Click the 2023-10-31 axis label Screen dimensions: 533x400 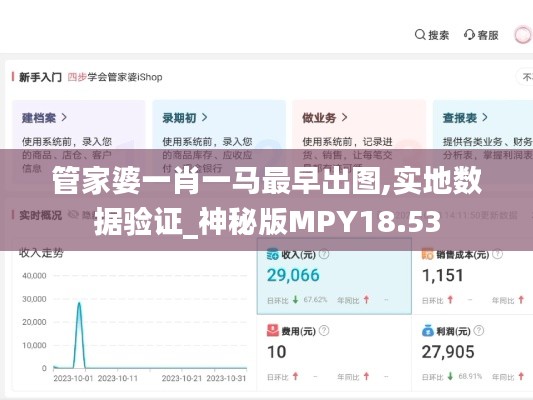click(226, 378)
